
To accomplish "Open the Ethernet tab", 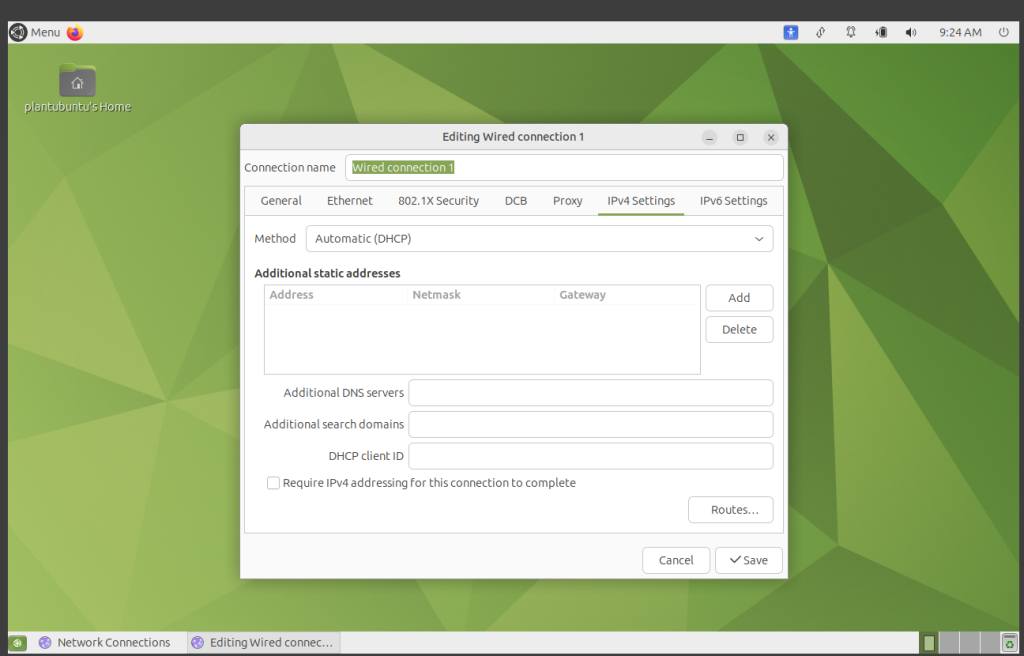I will tap(349, 201).
